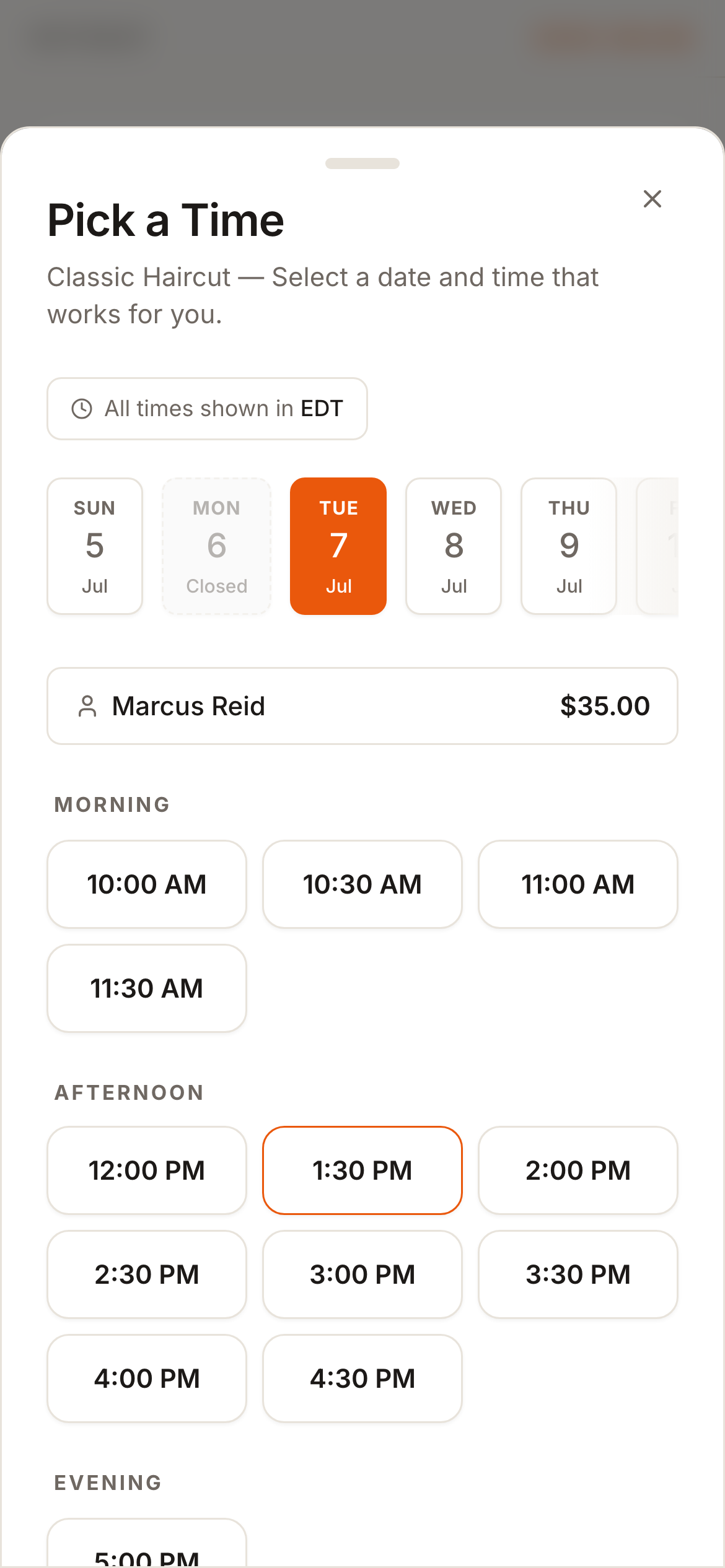Close the Pick a Time sheet
725x1568 pixels.
652,199
